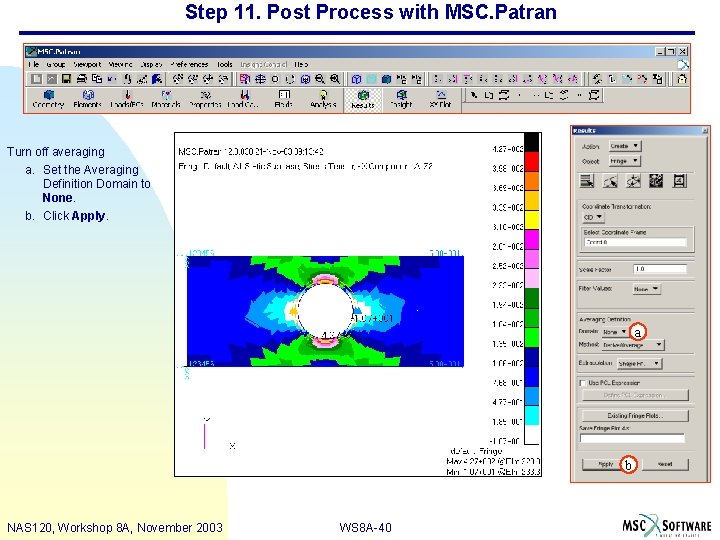Open the Results application
Screen dimensions: 720x540
[363, 99]
